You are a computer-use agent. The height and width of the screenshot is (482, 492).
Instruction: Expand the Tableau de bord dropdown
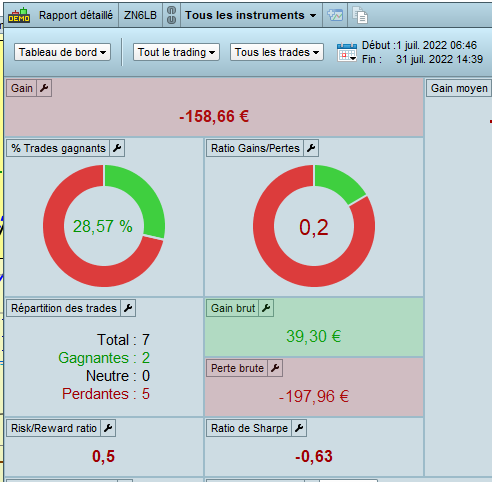[x=62, y=52]
